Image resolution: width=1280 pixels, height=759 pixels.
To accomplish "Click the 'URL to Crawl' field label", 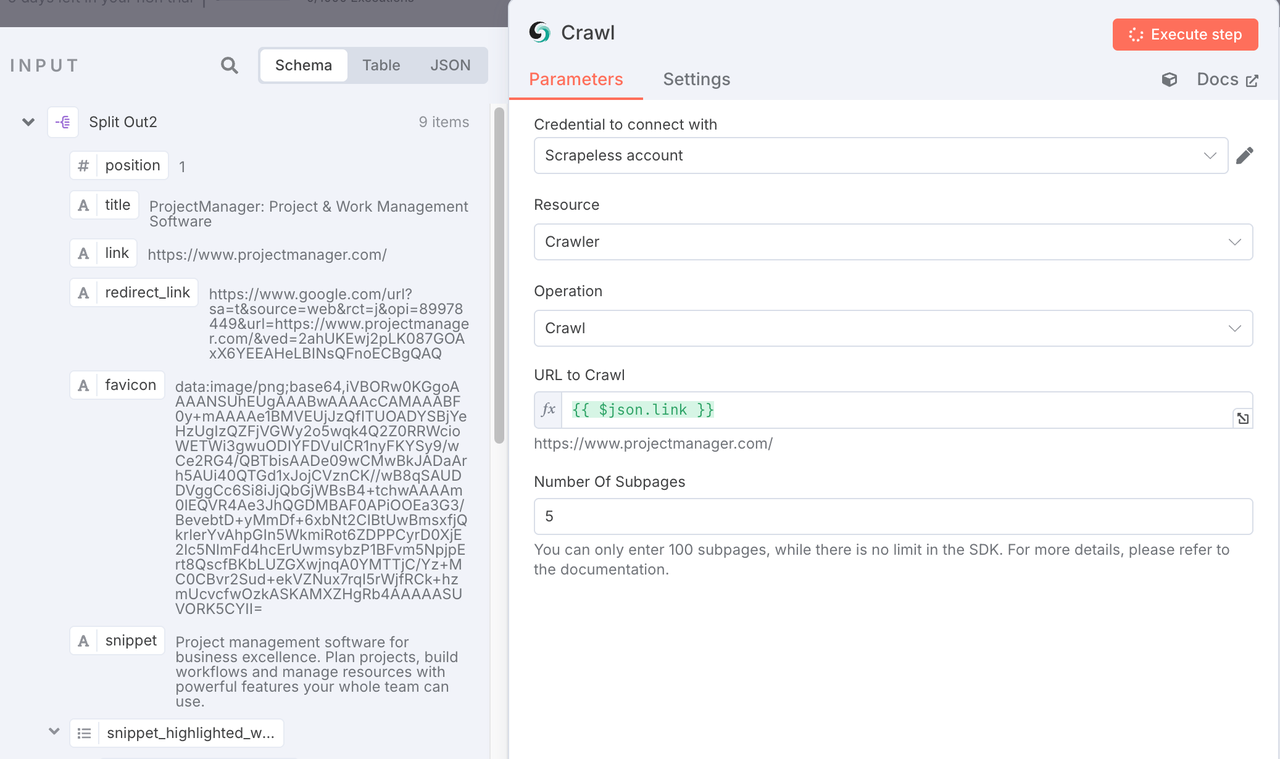I will pos(579,375).
